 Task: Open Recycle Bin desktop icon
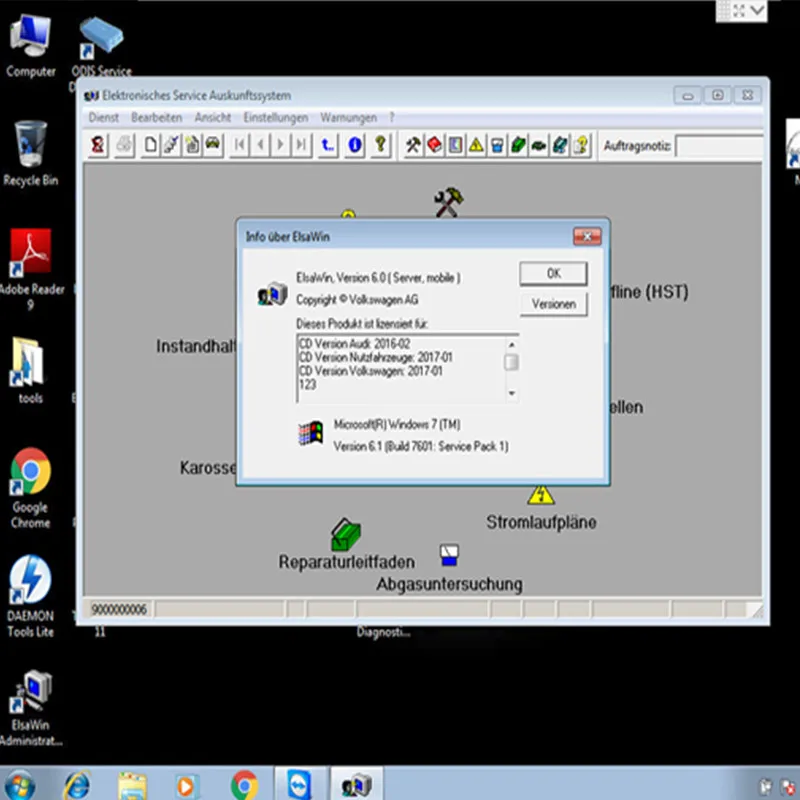(x=31, y=153)
